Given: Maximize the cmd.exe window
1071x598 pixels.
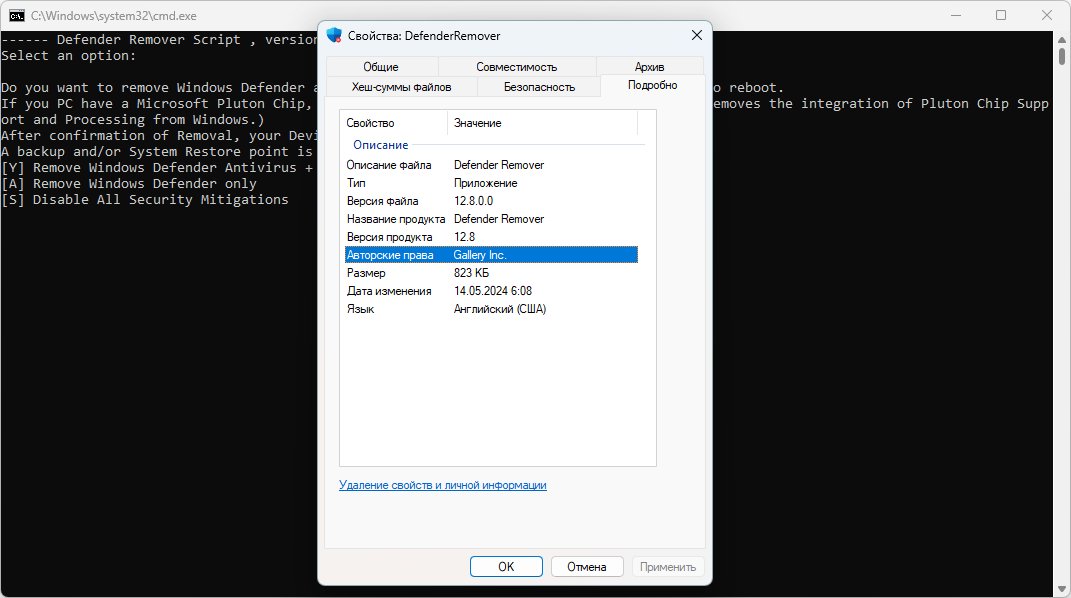Looking at the screenshot, I should click(1001, 15).
